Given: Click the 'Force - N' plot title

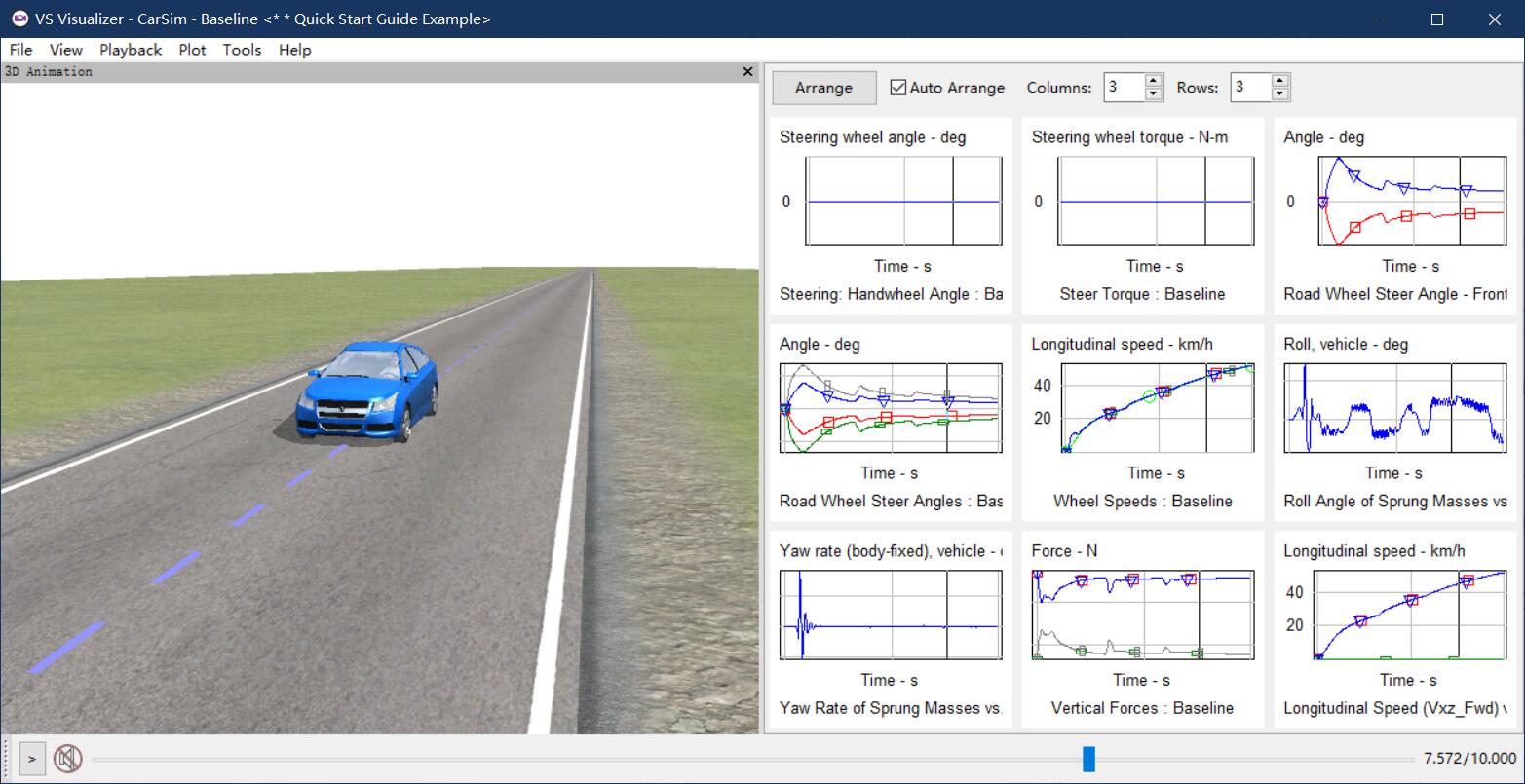Looking at the screenshot, I should 1064,551.
